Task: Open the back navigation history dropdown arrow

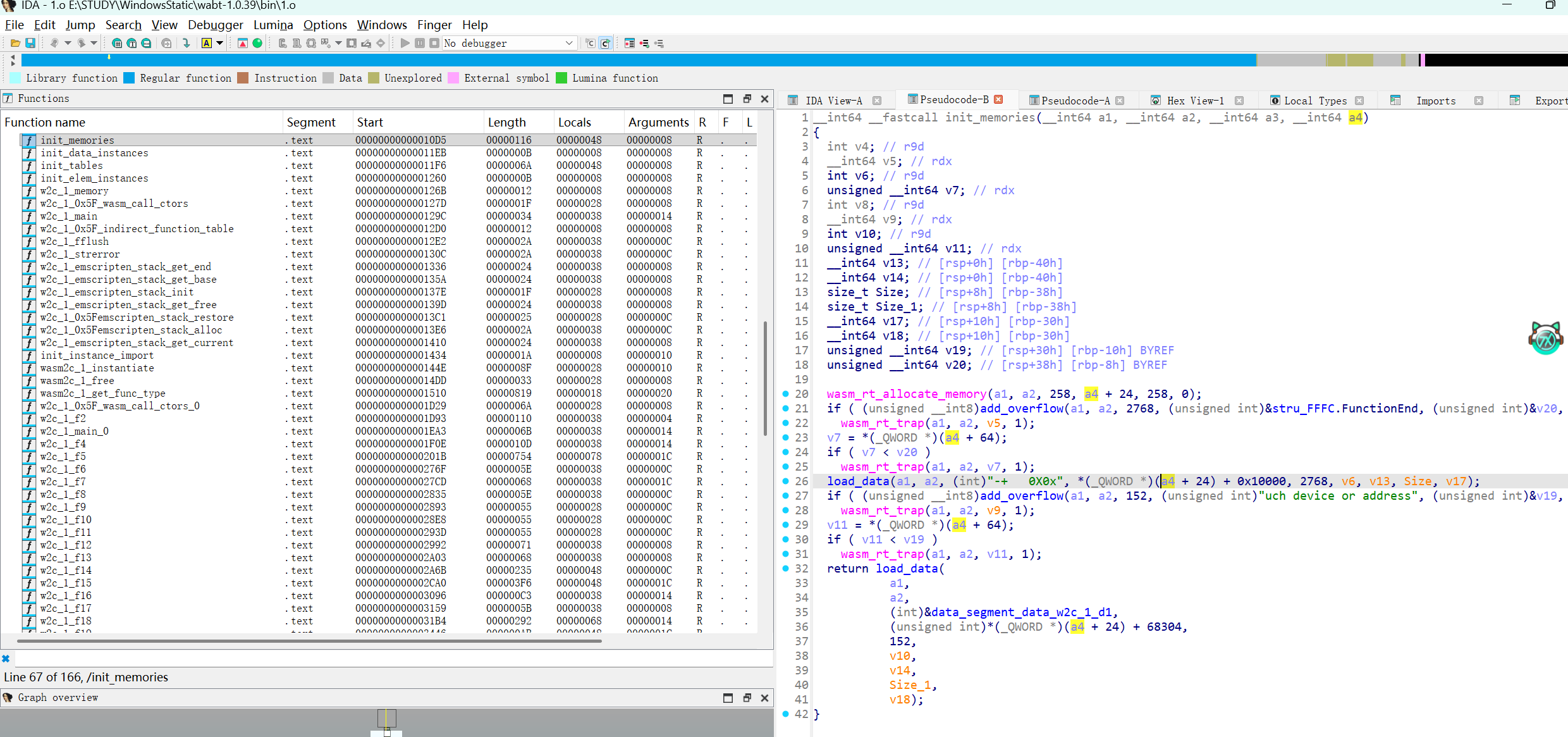Action: pos(67,43)
